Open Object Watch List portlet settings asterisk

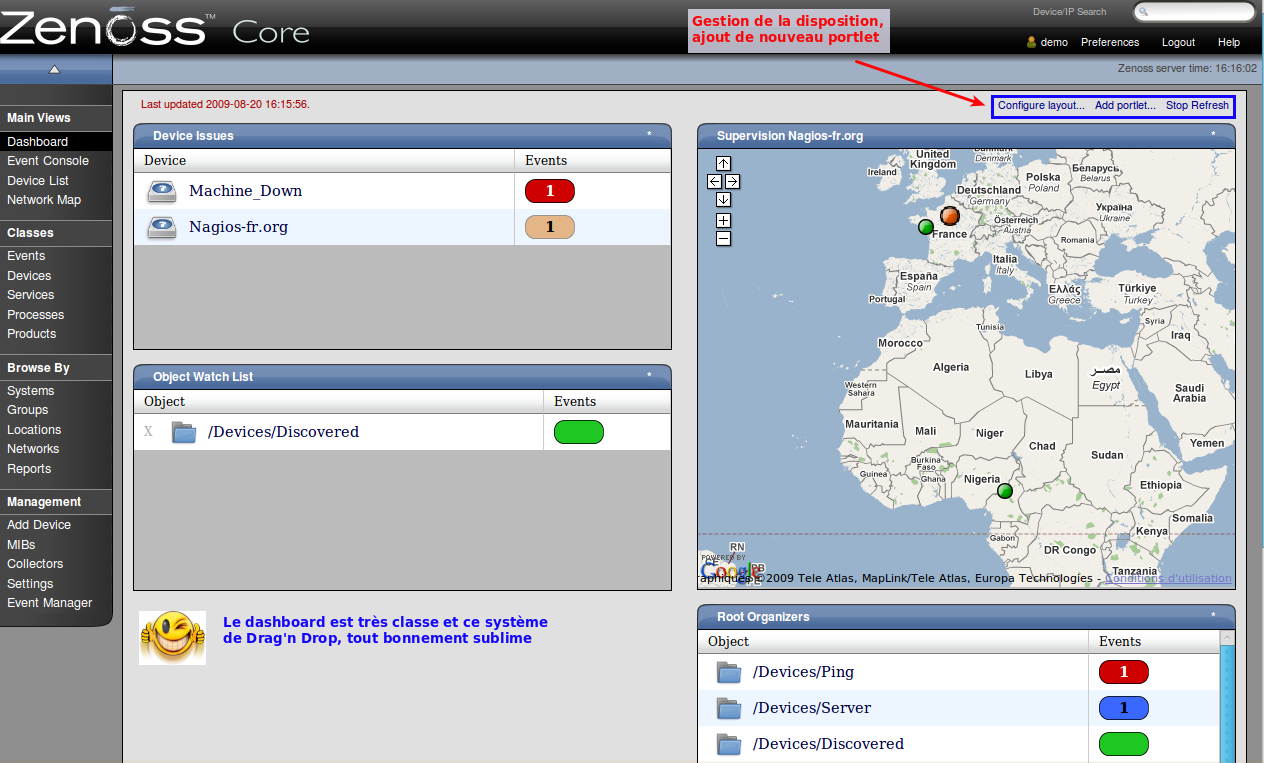coord(649,377)
